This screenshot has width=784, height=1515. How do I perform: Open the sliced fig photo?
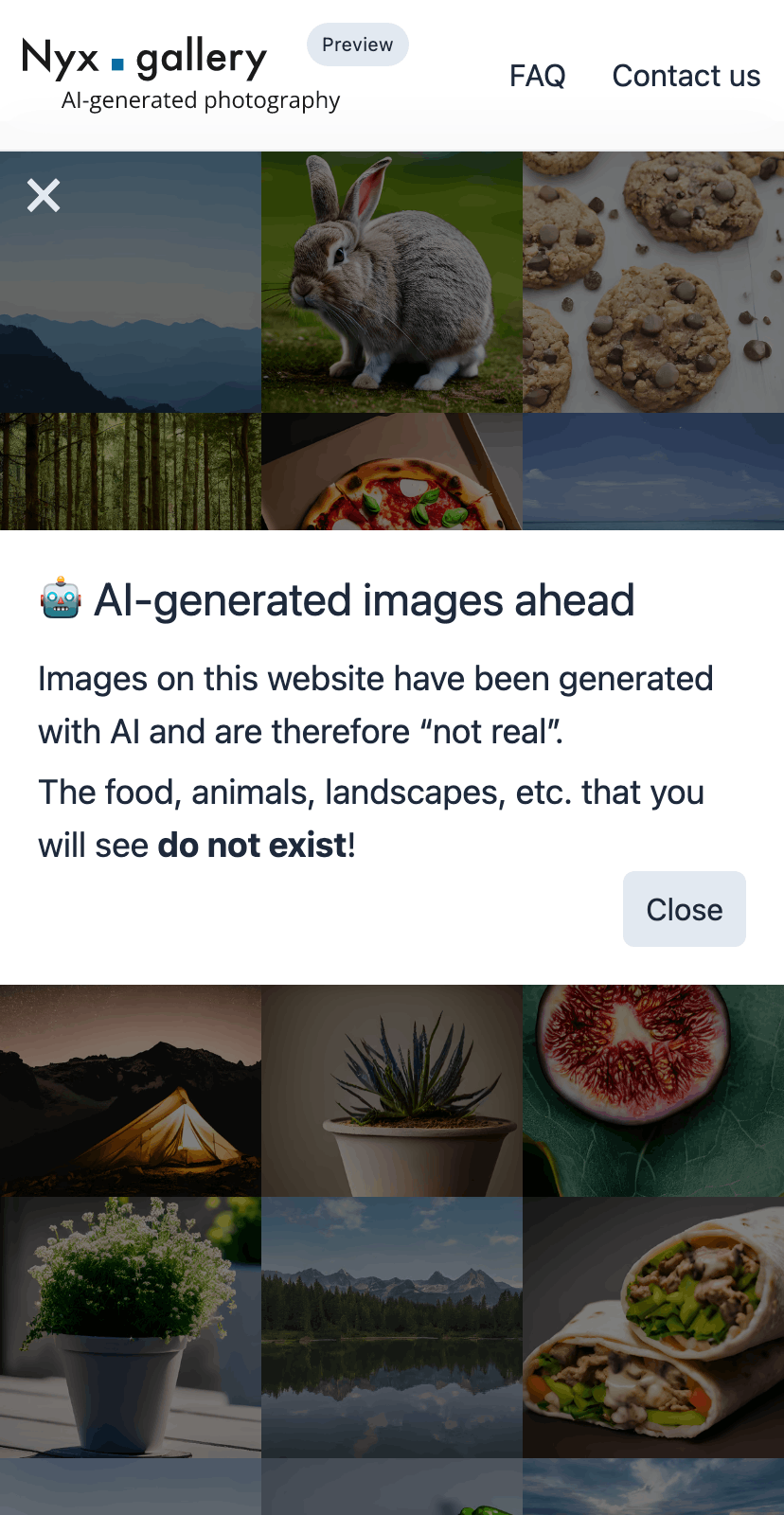pyautogui.click(x=653, y=1091)
